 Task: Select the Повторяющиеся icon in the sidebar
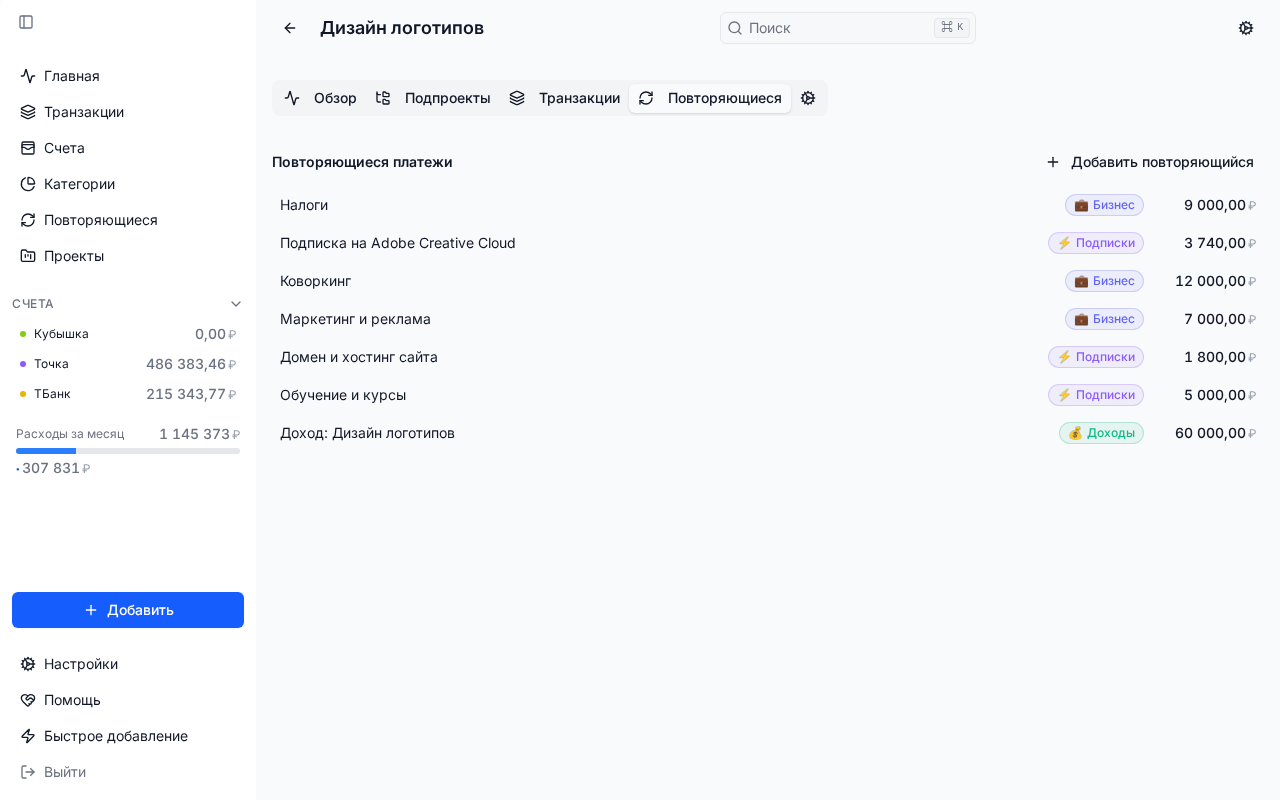coord(27,220)
